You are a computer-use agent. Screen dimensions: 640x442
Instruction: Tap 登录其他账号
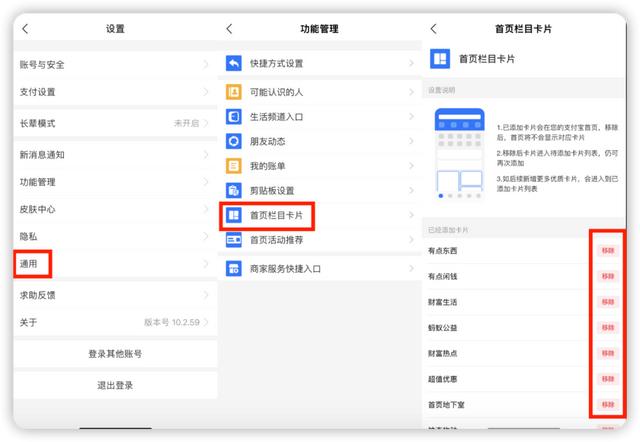point(115,354)
